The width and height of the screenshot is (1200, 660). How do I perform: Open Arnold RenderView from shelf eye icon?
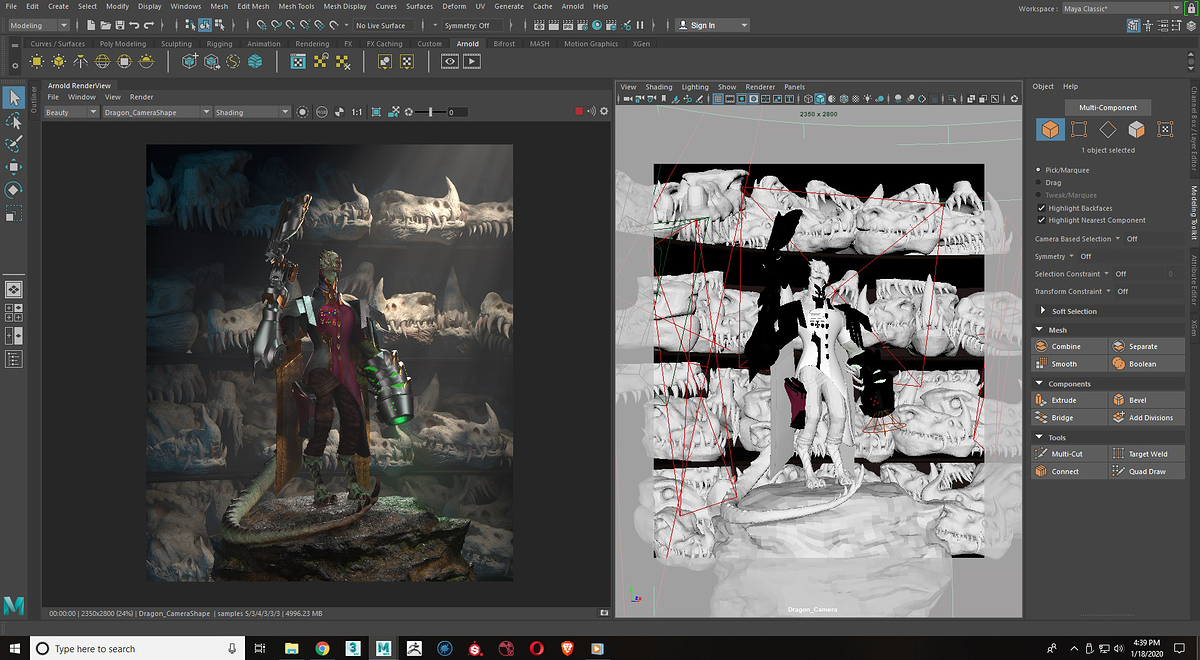450,61
